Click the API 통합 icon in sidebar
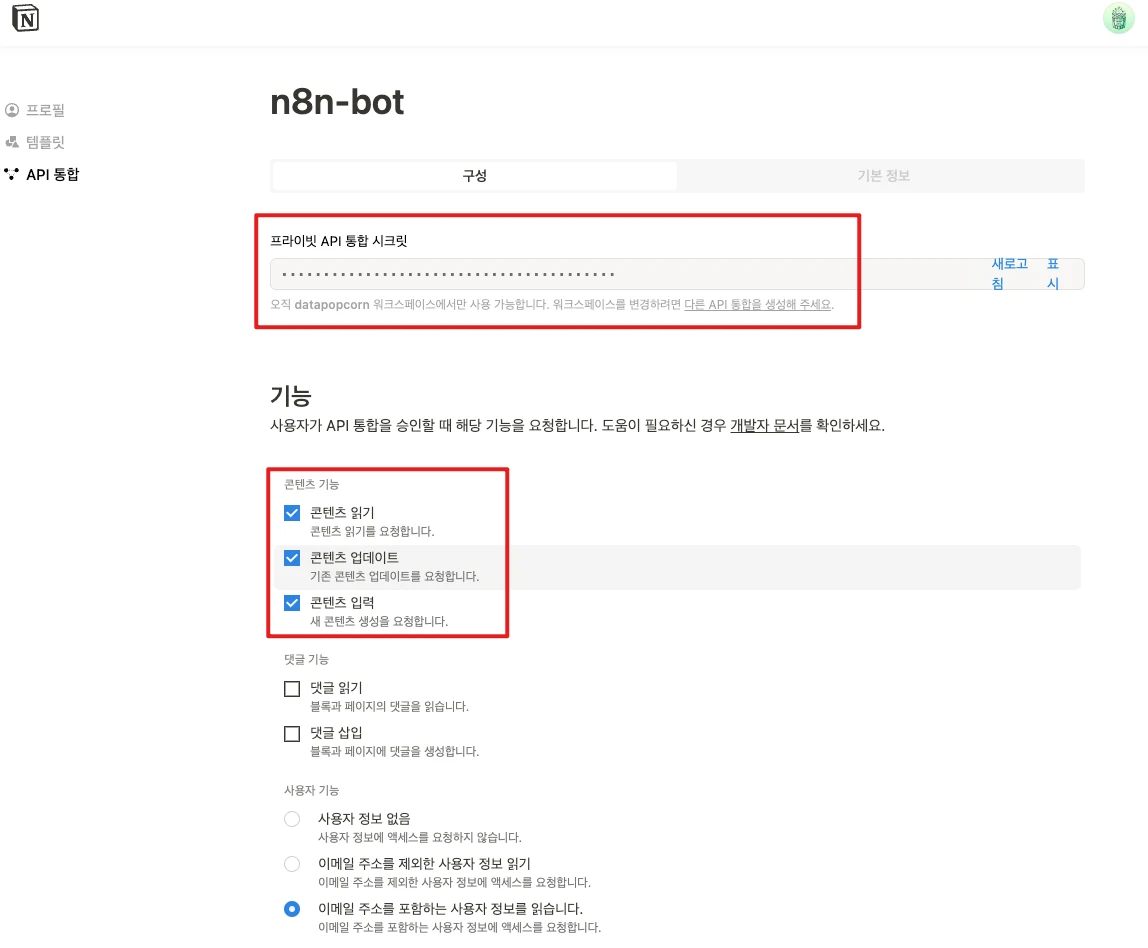The width and height of the screenshot is (1148, 948). tap(12, 174)
